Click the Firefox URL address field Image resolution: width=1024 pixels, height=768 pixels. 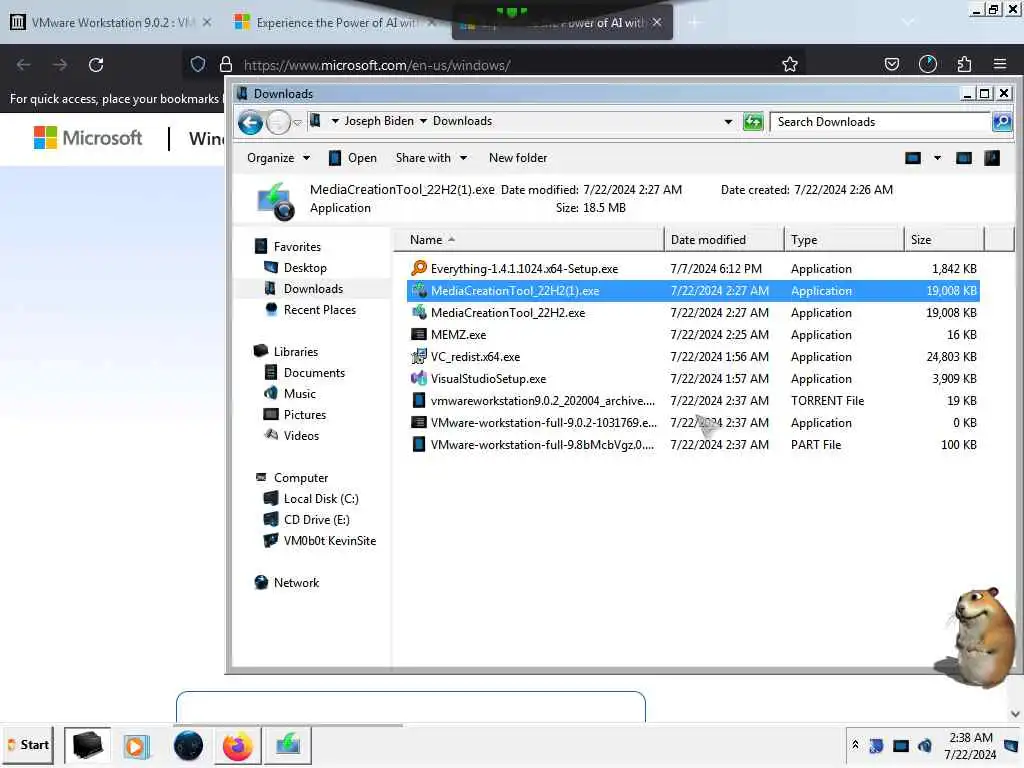click(x=496, y=65)
